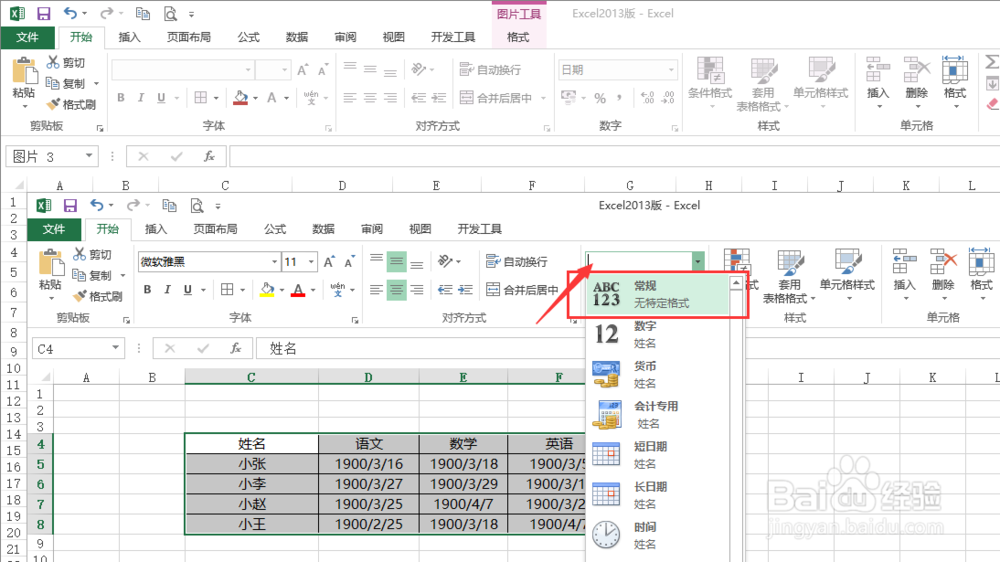Select column D header in the main worksheet
The height and width of the screenshot is (562, 1000).
tap(342, 186)
